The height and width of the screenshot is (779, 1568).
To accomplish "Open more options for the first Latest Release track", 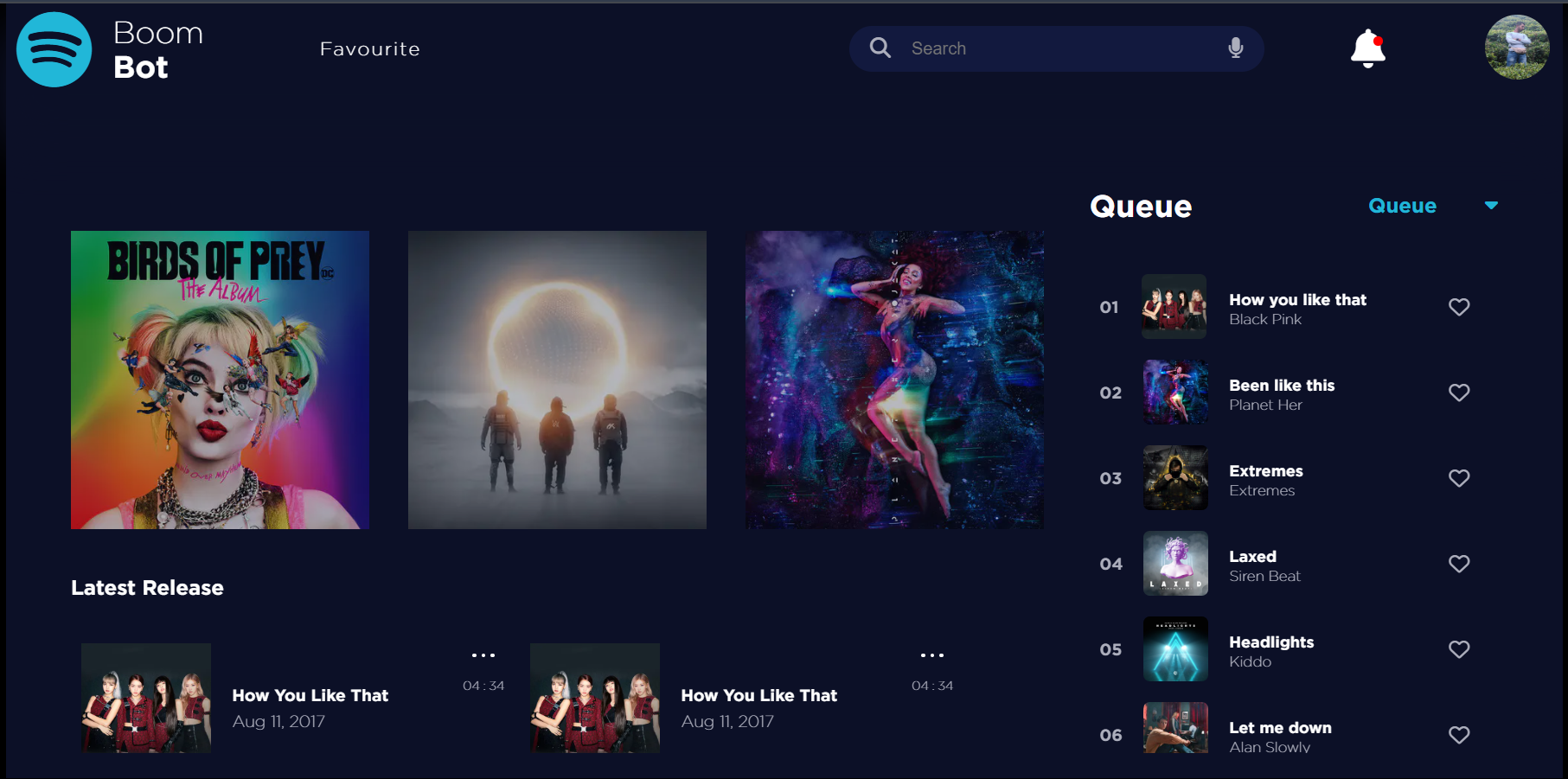I will pyautogui.click(x=484, y=655).
